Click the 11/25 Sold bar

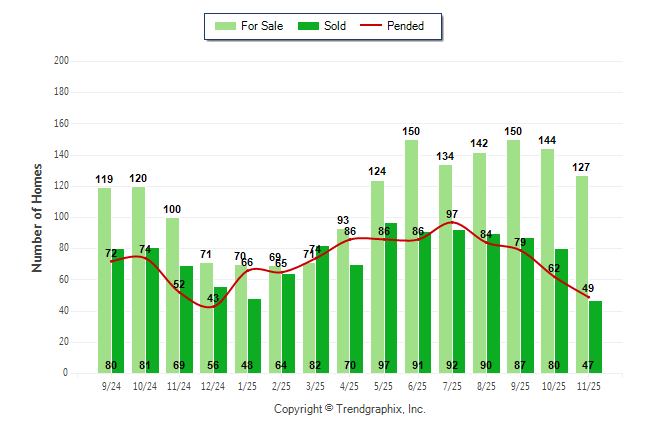tap(595, 336)
